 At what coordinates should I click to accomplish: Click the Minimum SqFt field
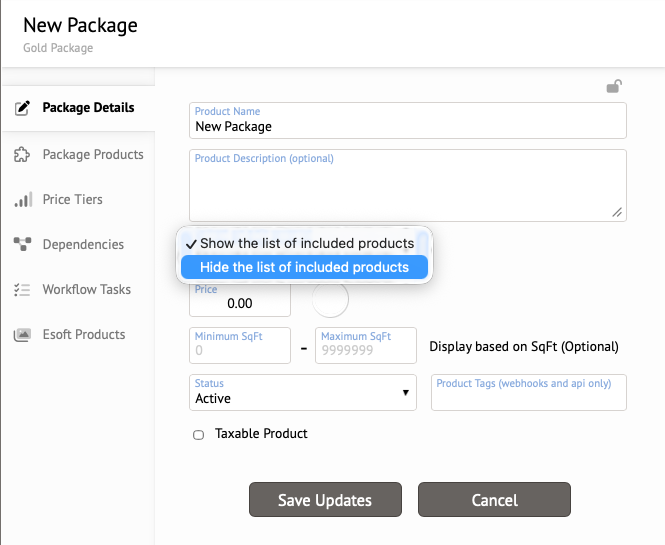coord(240,345)
